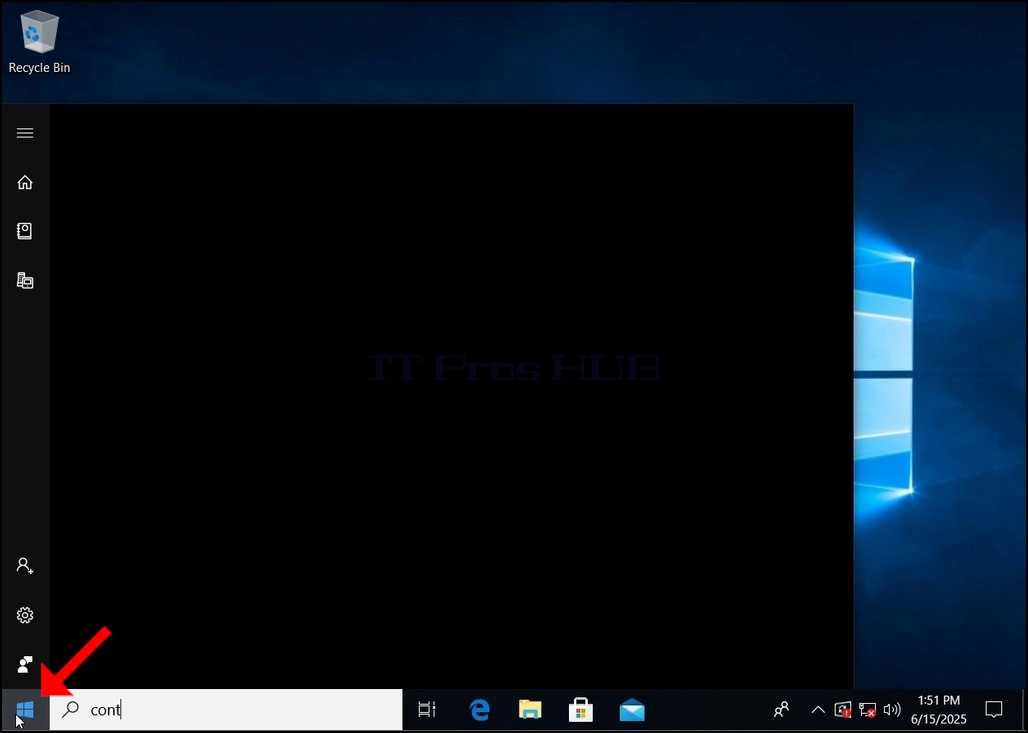The width and height of the screenshot is (1028, 733).
Task: Click the security warning tray icon
Action: pyautogui.click(x=842, y=709)
